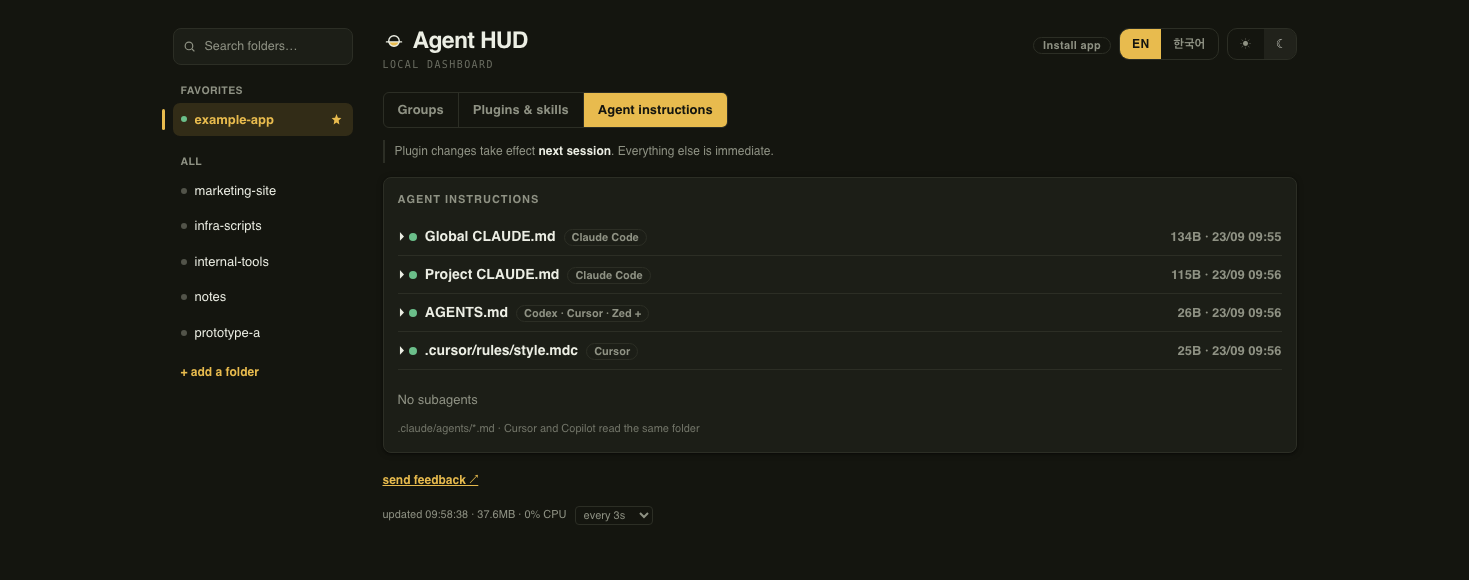Click the 134B · 23/09 09:55 metadata
The width and height of the screenshot is (1469, 580).
pos(1226,237)
